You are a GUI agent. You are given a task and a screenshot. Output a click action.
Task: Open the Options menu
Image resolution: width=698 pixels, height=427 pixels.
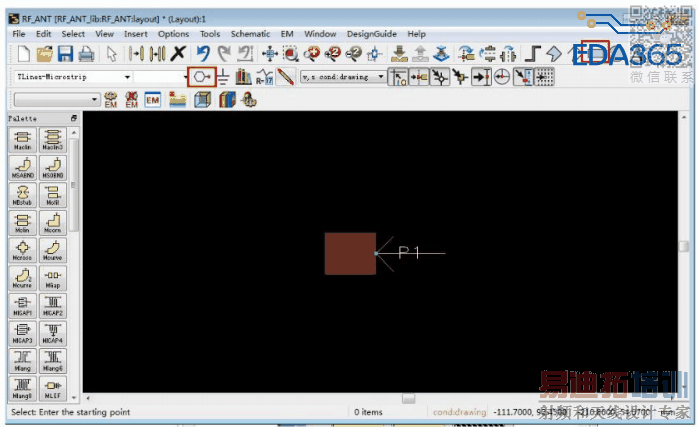click(174, 34)
